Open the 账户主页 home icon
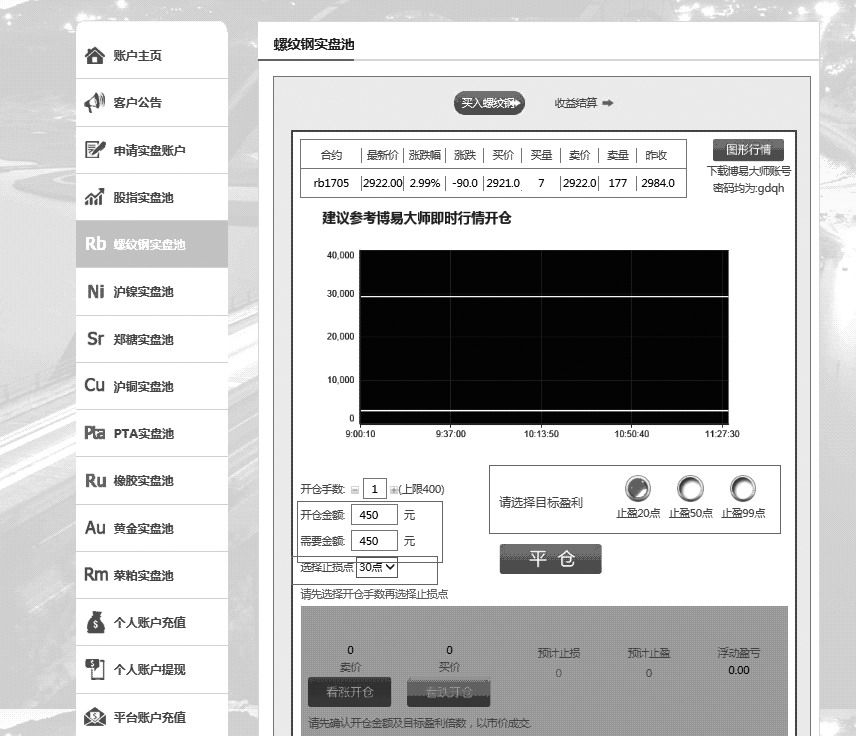Screen dimensions: 856x736 tap(94, 55)
